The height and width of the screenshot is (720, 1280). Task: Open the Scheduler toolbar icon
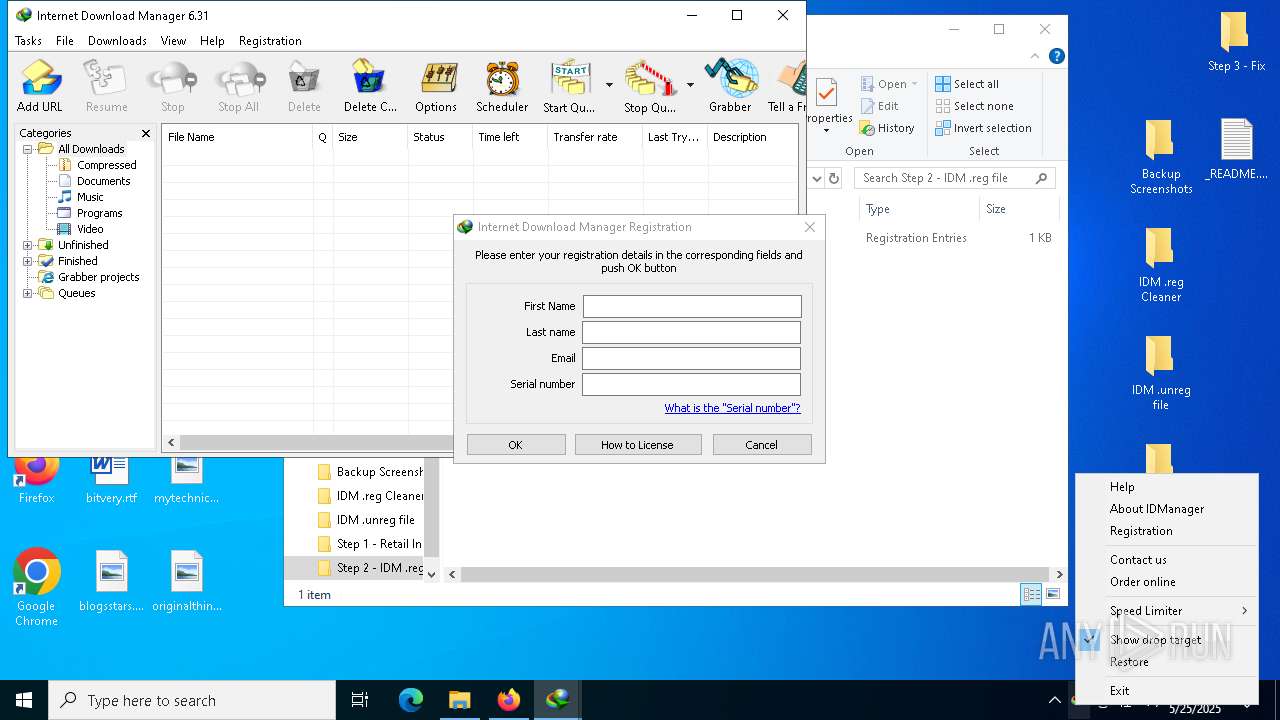tap(502, 85)
